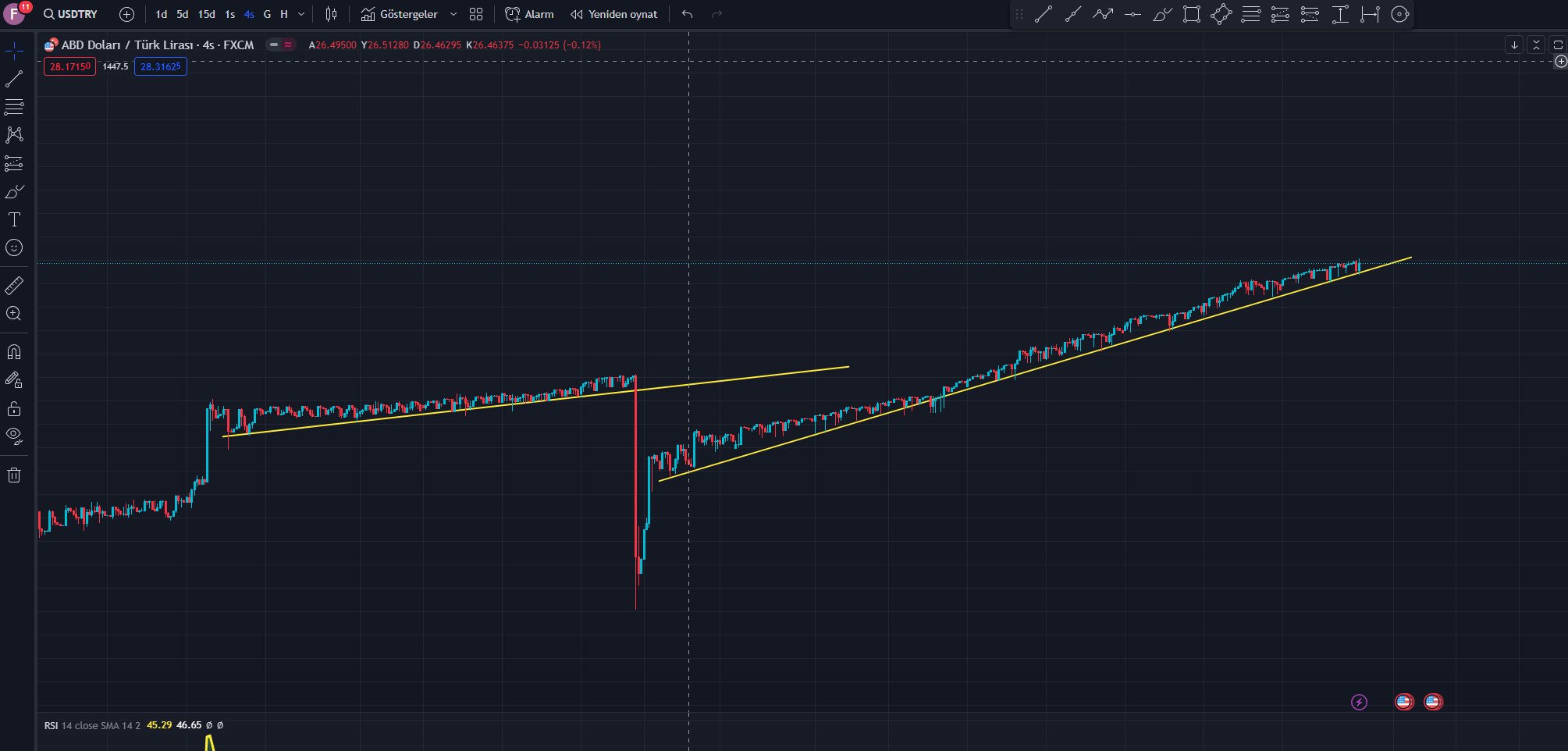Toggle magnet mode
Viewport: 1568px width, 751px height.
coord(14,352)
